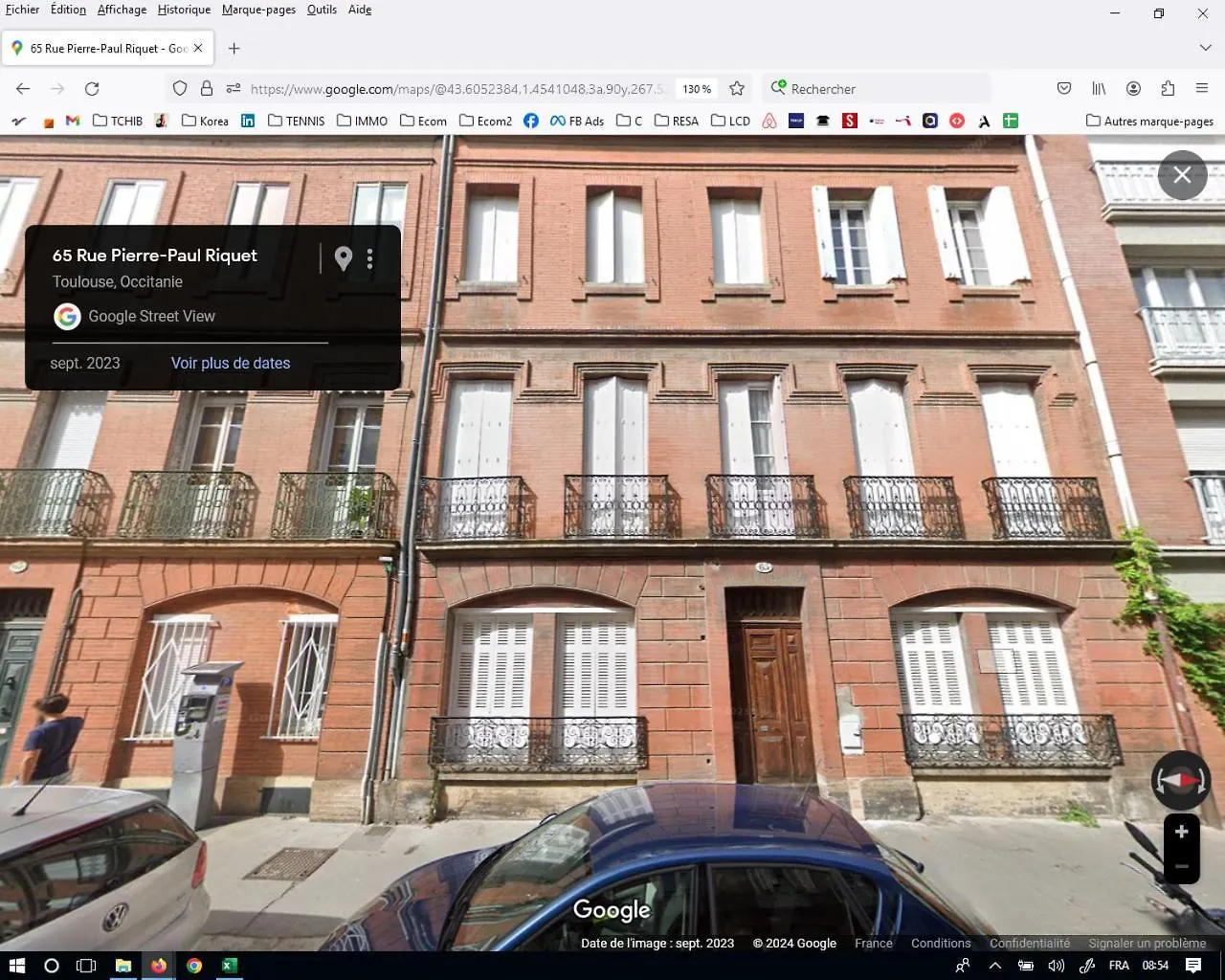Open the three-dot options menu in address card
This screenshot has height=980, width=1225.
[x=369, y=258]
